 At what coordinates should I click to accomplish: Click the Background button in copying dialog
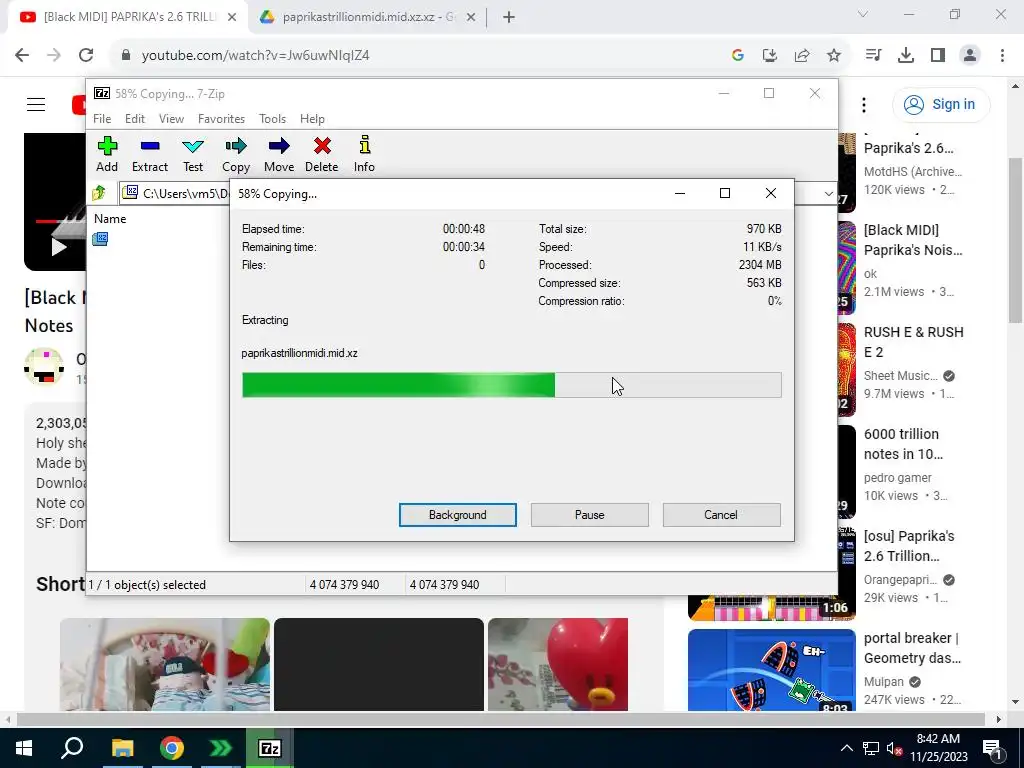coord(457,515)
